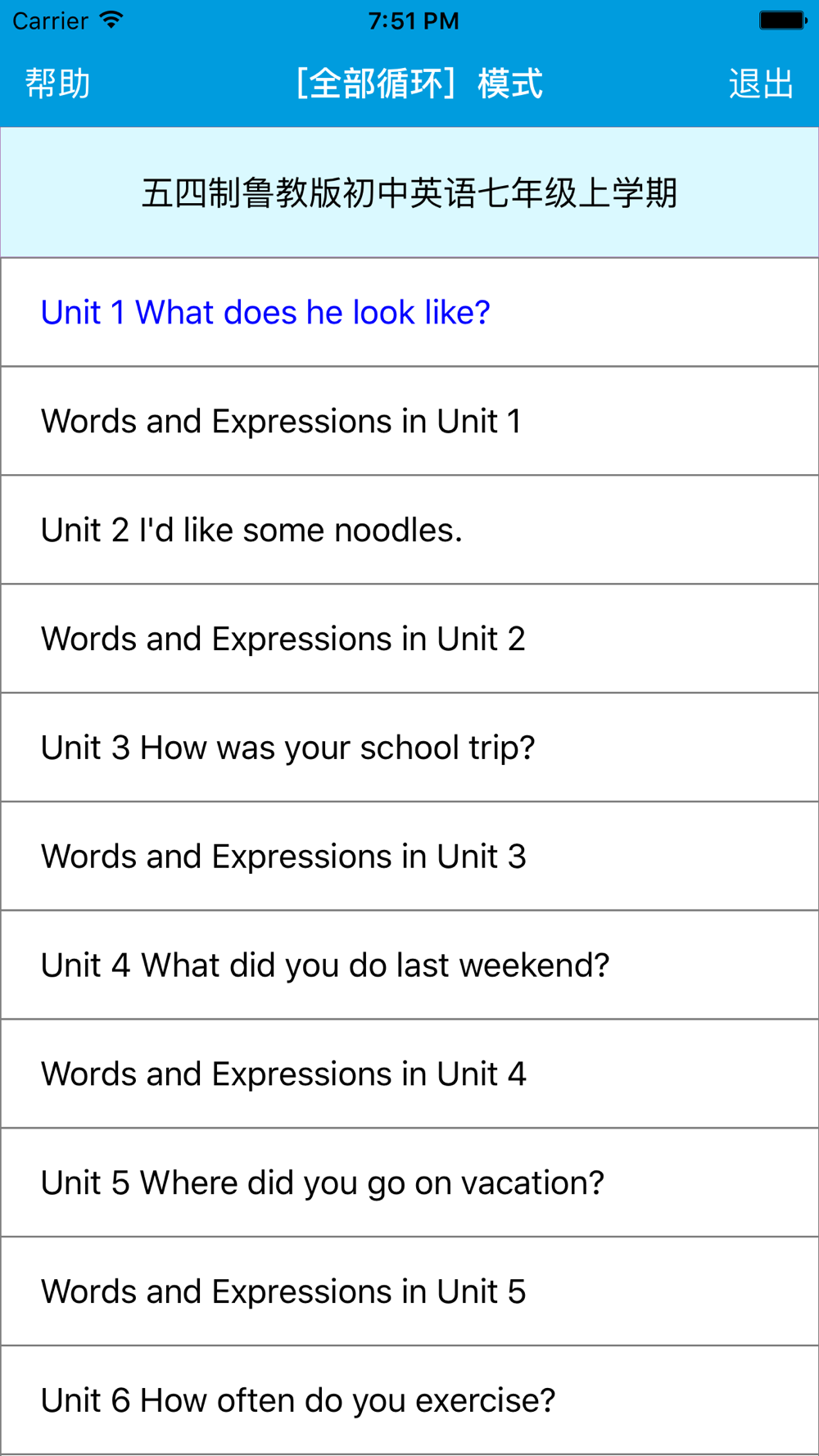Open Unit 3 How was your school trip?

tap(409, 748)
